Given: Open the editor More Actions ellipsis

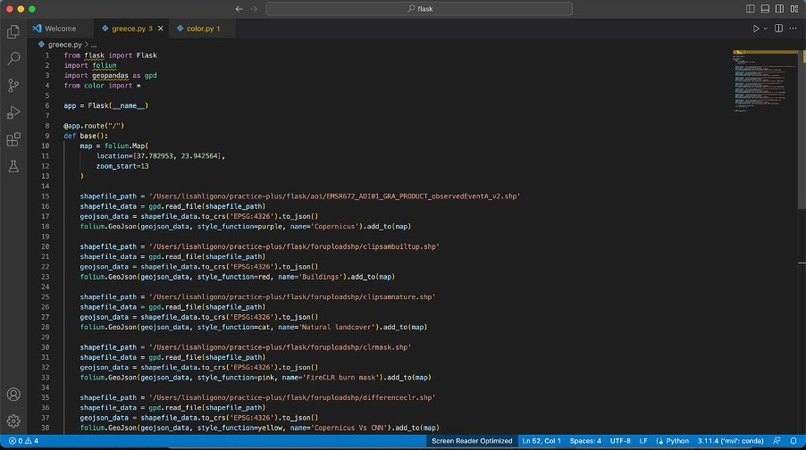Looking at the screenshot, I should click(793, 29).
